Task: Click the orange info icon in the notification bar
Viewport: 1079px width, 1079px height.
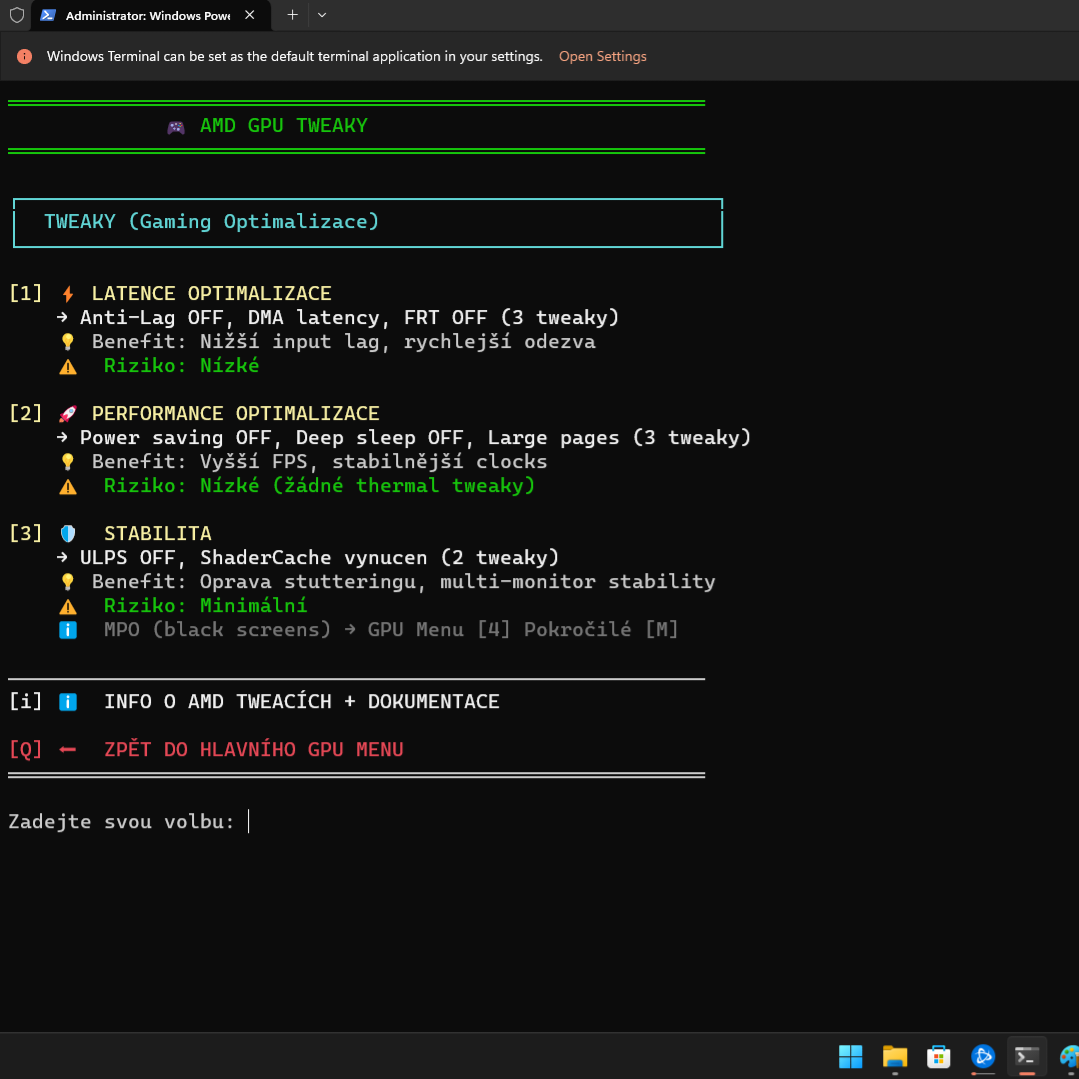Action: coord(25,57)
